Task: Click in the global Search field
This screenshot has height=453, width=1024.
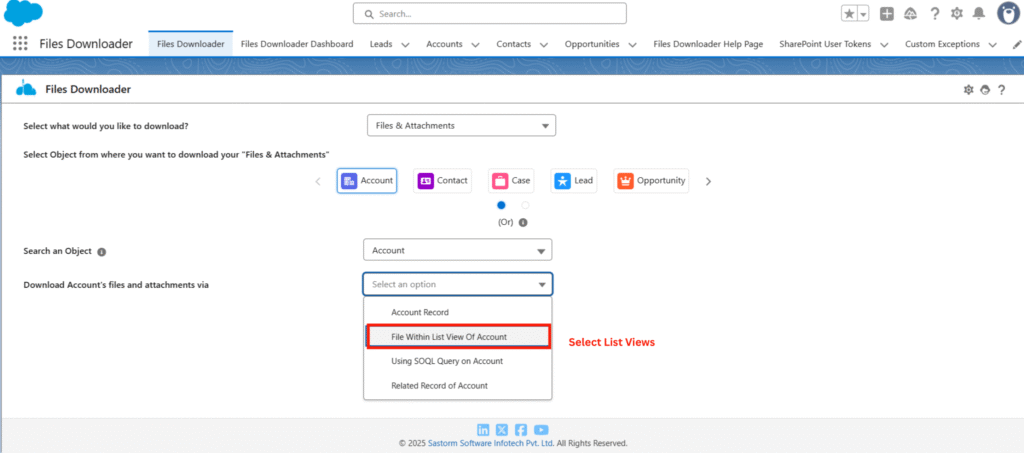Action: tap(490, 13)
